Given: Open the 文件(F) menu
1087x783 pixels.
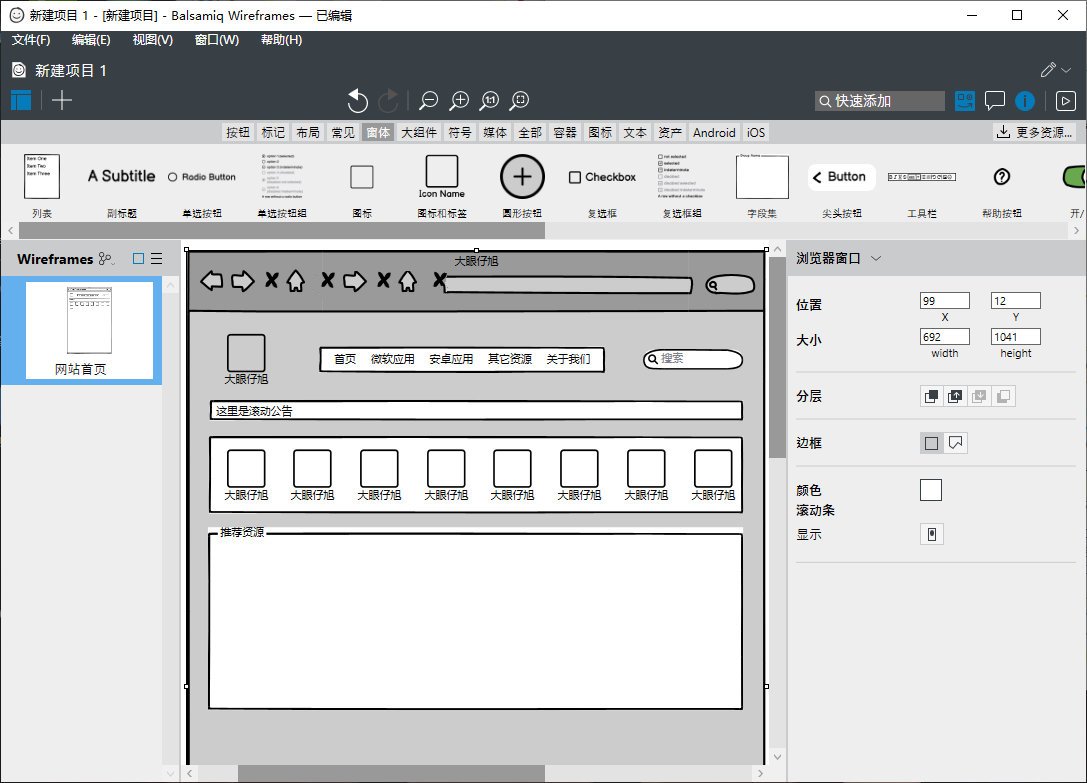Looking at the screenshot, I should pyautogui.click(x=31, y=40).
